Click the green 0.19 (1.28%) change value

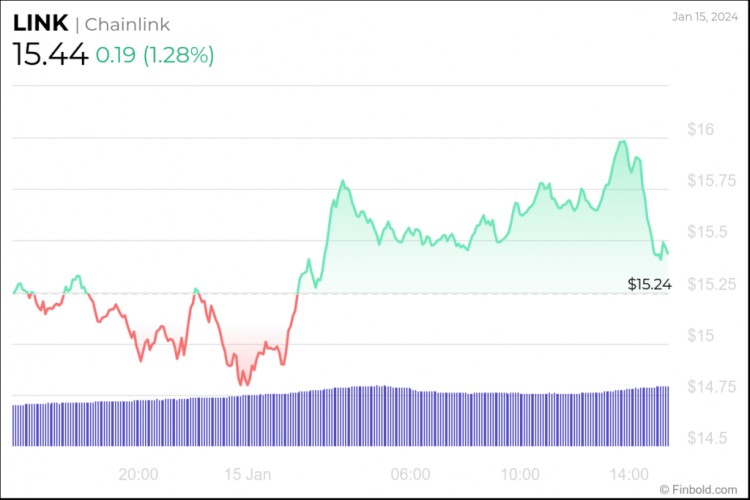click(x=157, y=55)
